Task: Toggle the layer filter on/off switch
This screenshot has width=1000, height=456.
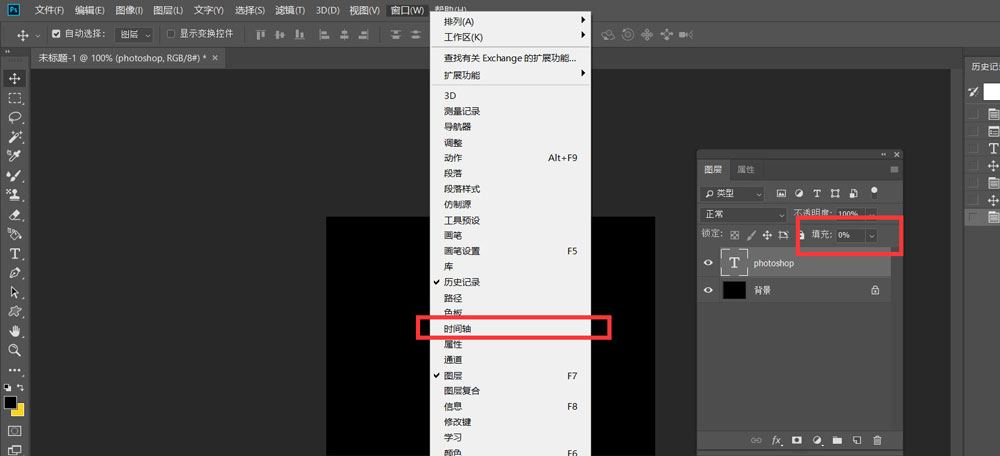Action: (874, 192)
